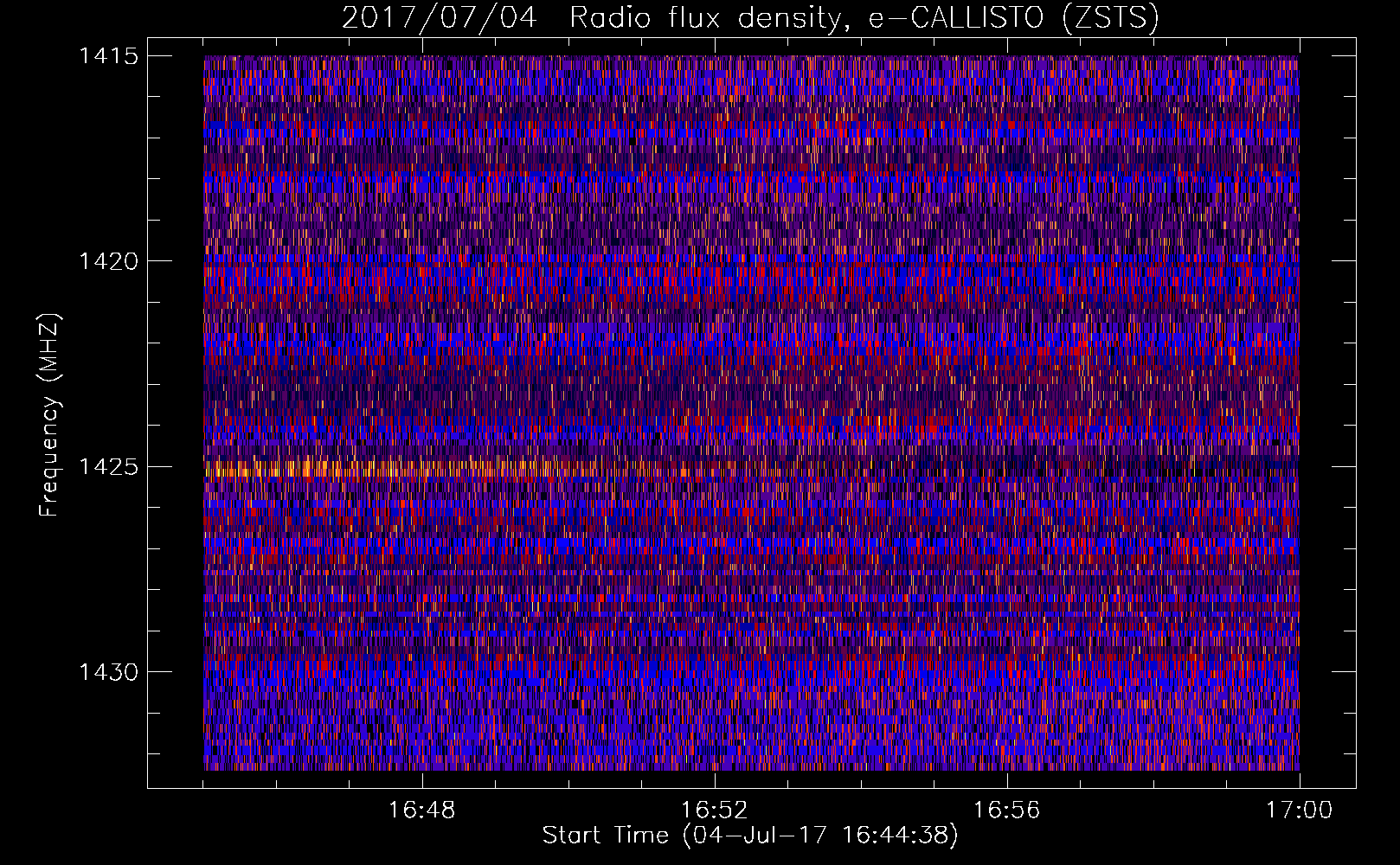The width and height of the screenshot is (1400, 865).
Task: Click the 16:48 time tick label
Action: point(421,811)
